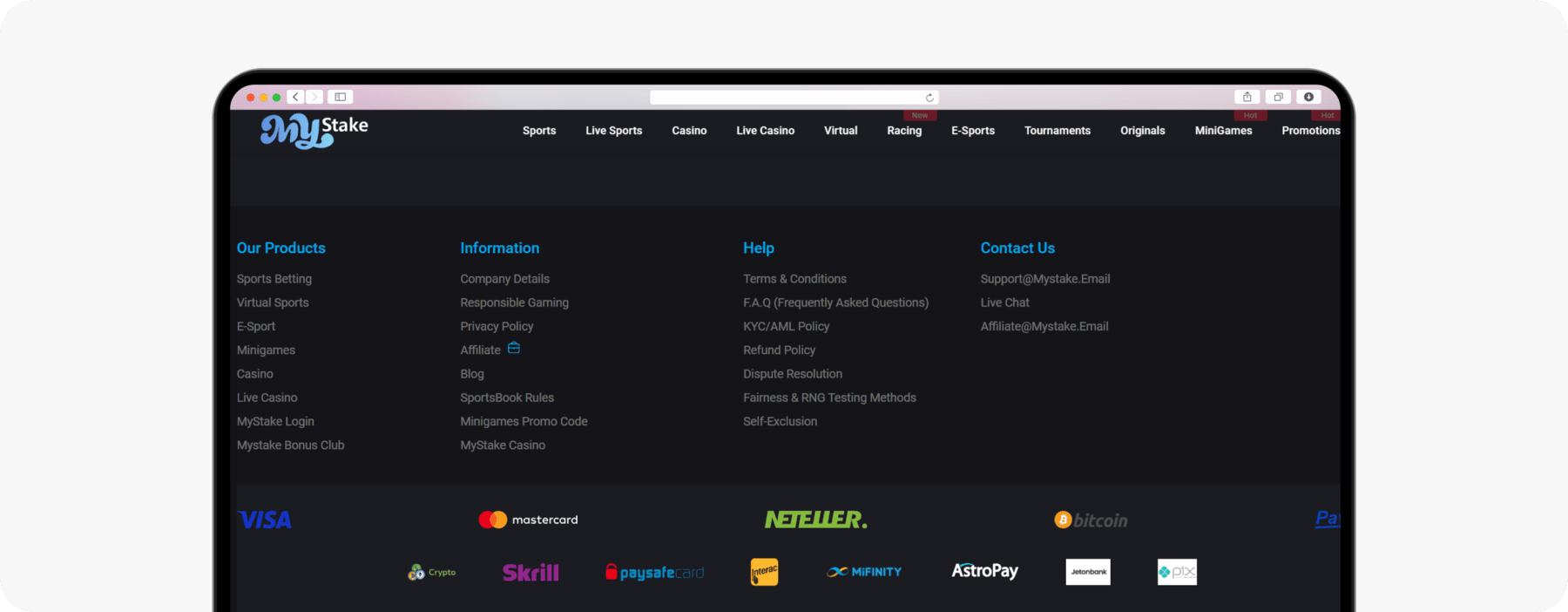
Task: Open the browser tabs overview icon
Action: coord(1278,97)
